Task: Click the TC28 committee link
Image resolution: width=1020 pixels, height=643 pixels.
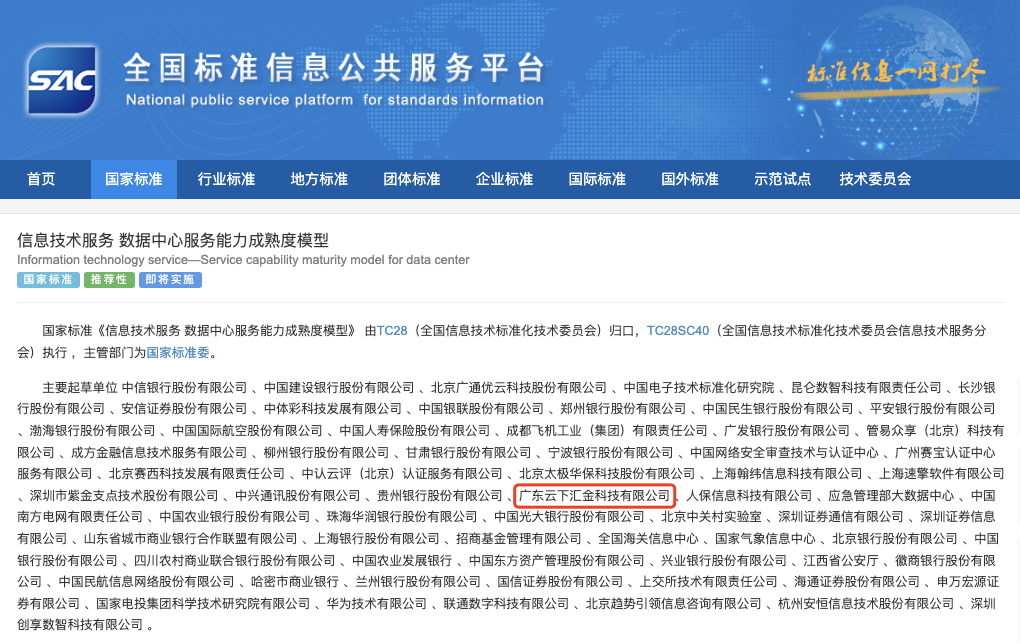Action: point(392,331)
